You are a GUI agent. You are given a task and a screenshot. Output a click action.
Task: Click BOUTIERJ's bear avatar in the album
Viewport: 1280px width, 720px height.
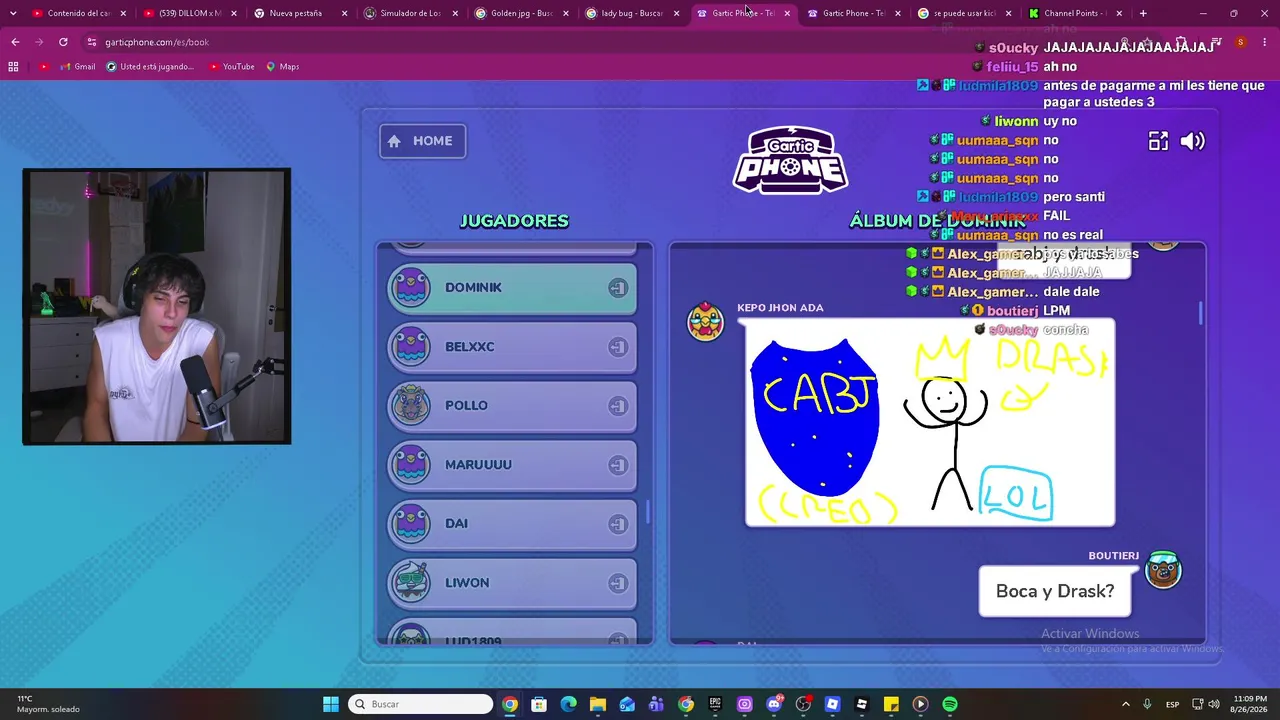pyautogui.click(x=1163, y=569)
